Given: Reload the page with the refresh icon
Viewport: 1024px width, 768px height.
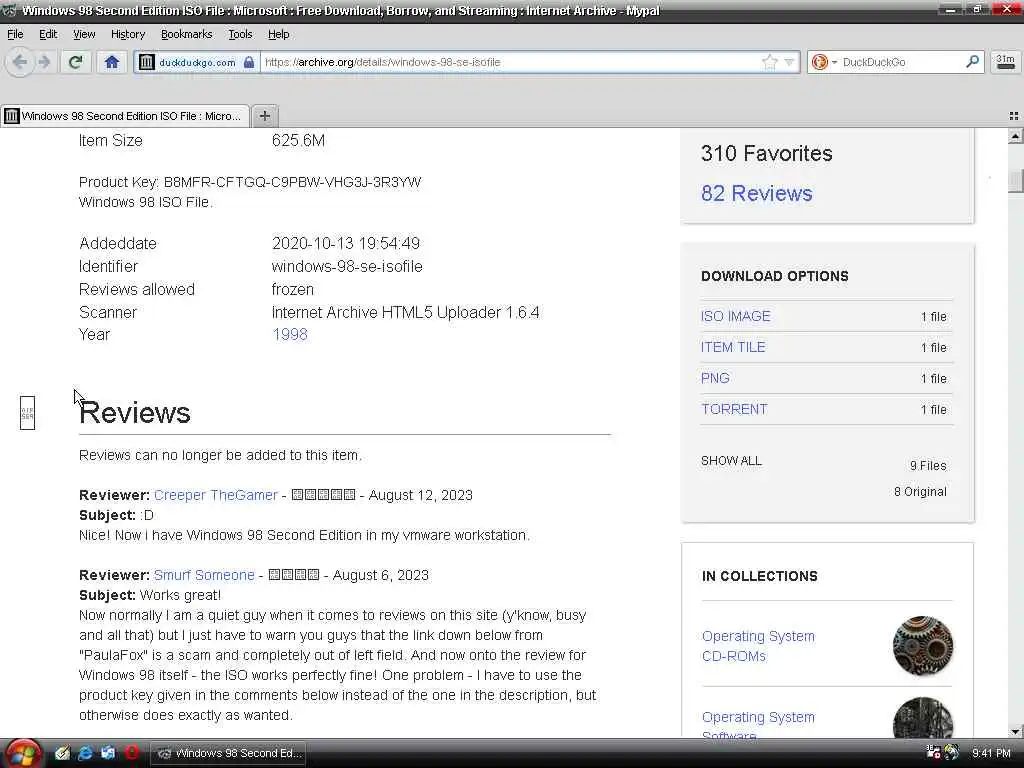Looking at the screenshot, I should click(x=76, y=62).
